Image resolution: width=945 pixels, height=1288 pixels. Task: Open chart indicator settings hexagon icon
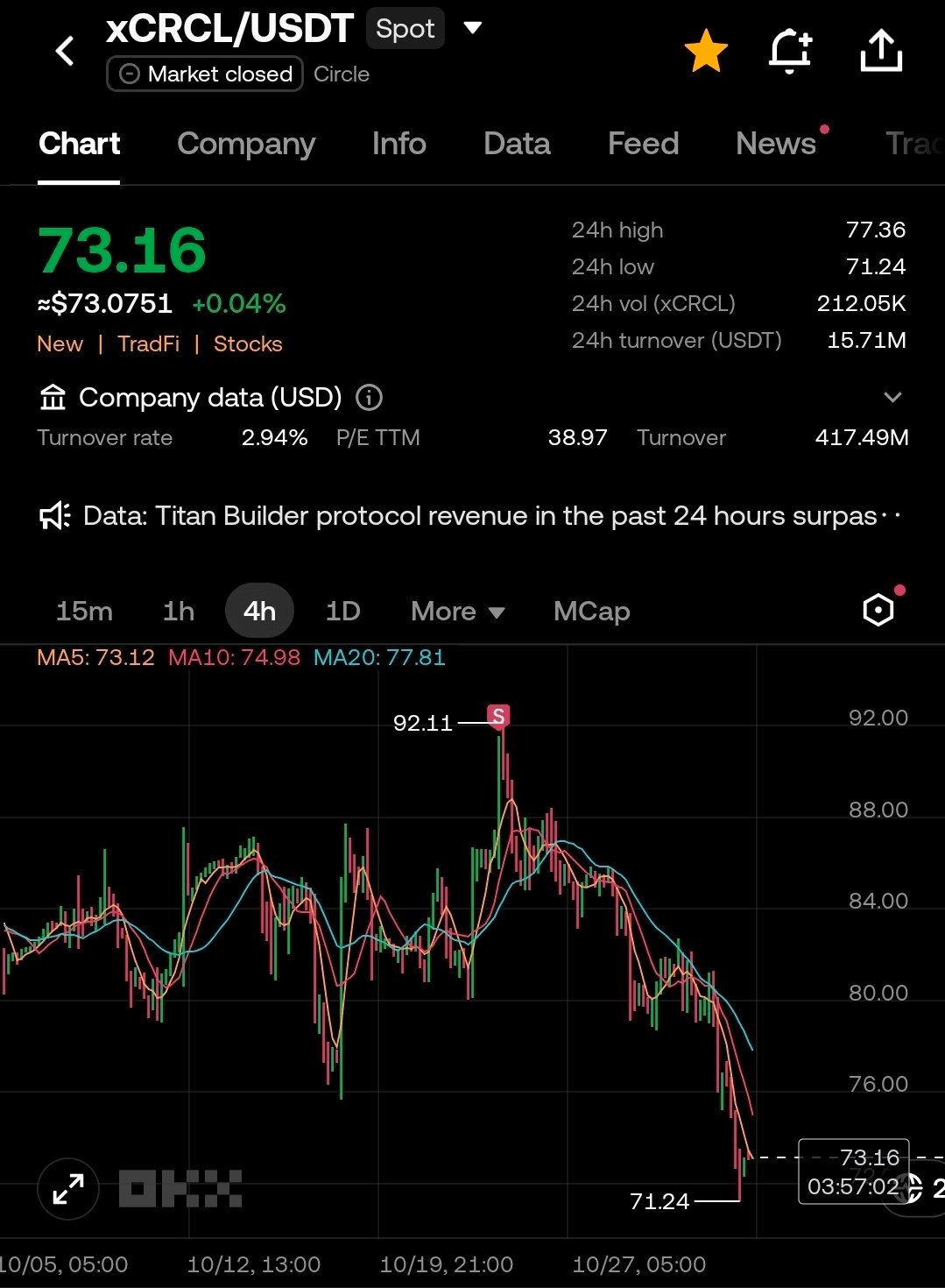click(878, 610)
